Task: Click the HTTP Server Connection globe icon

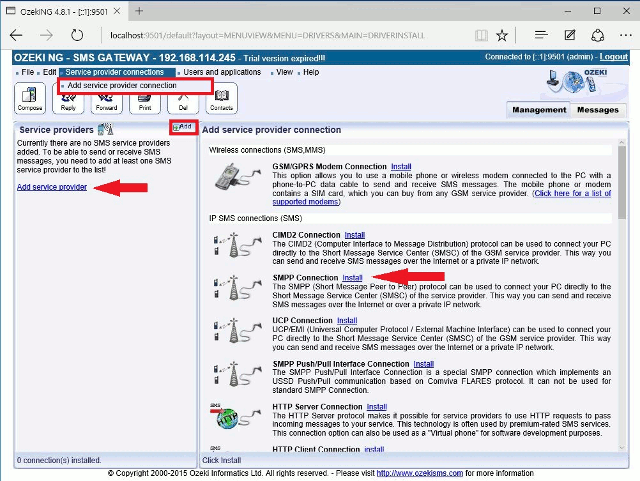Action: pyautogui.click(x=236, y=416)
